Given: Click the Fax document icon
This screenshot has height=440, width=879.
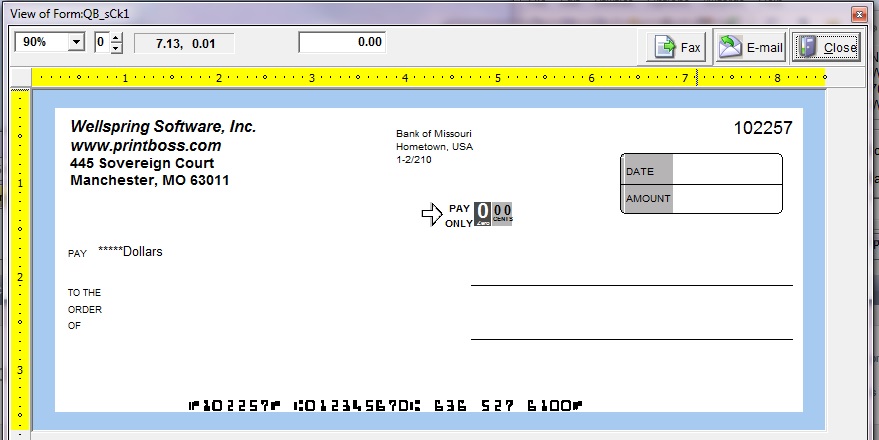Looking at the screenshot, I should click(665, 47).
